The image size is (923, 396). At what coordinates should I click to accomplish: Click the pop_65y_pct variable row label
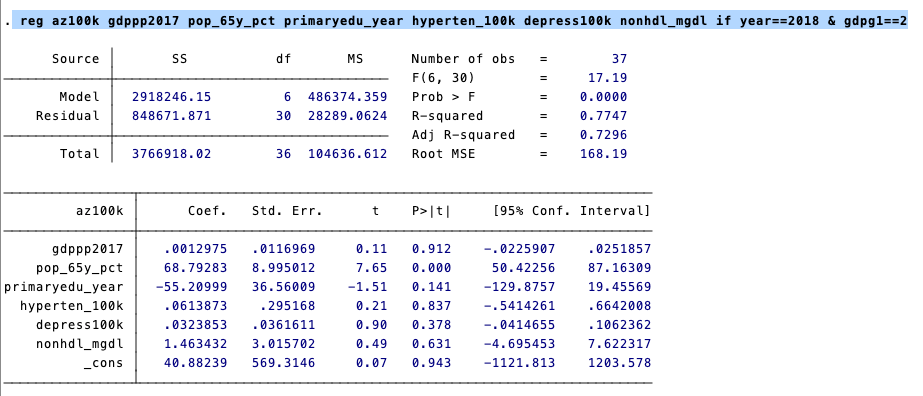tap(80, 268)
